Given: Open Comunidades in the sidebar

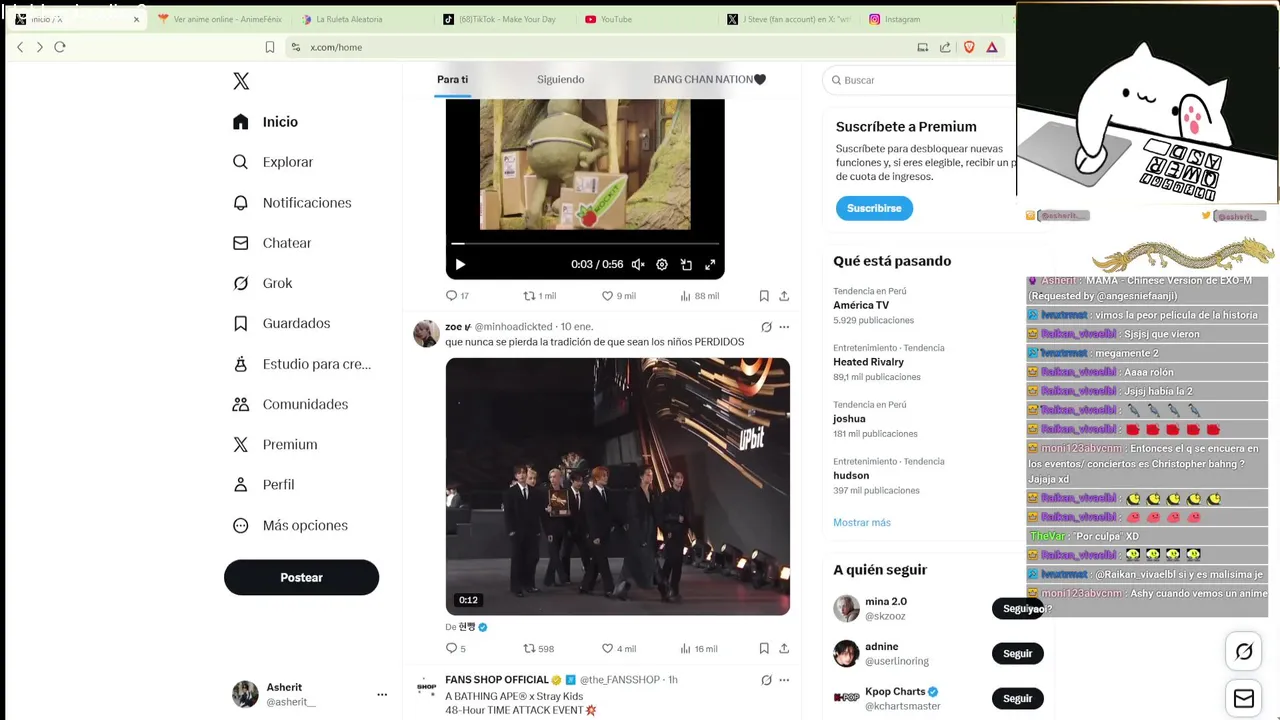Looking at the screenshot, I should tap(290, 404).
